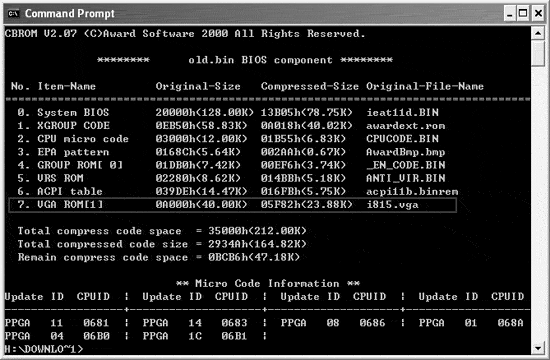
Task: Click the 13B05h(78.75K) compressed size value
Action: (307, 113)
